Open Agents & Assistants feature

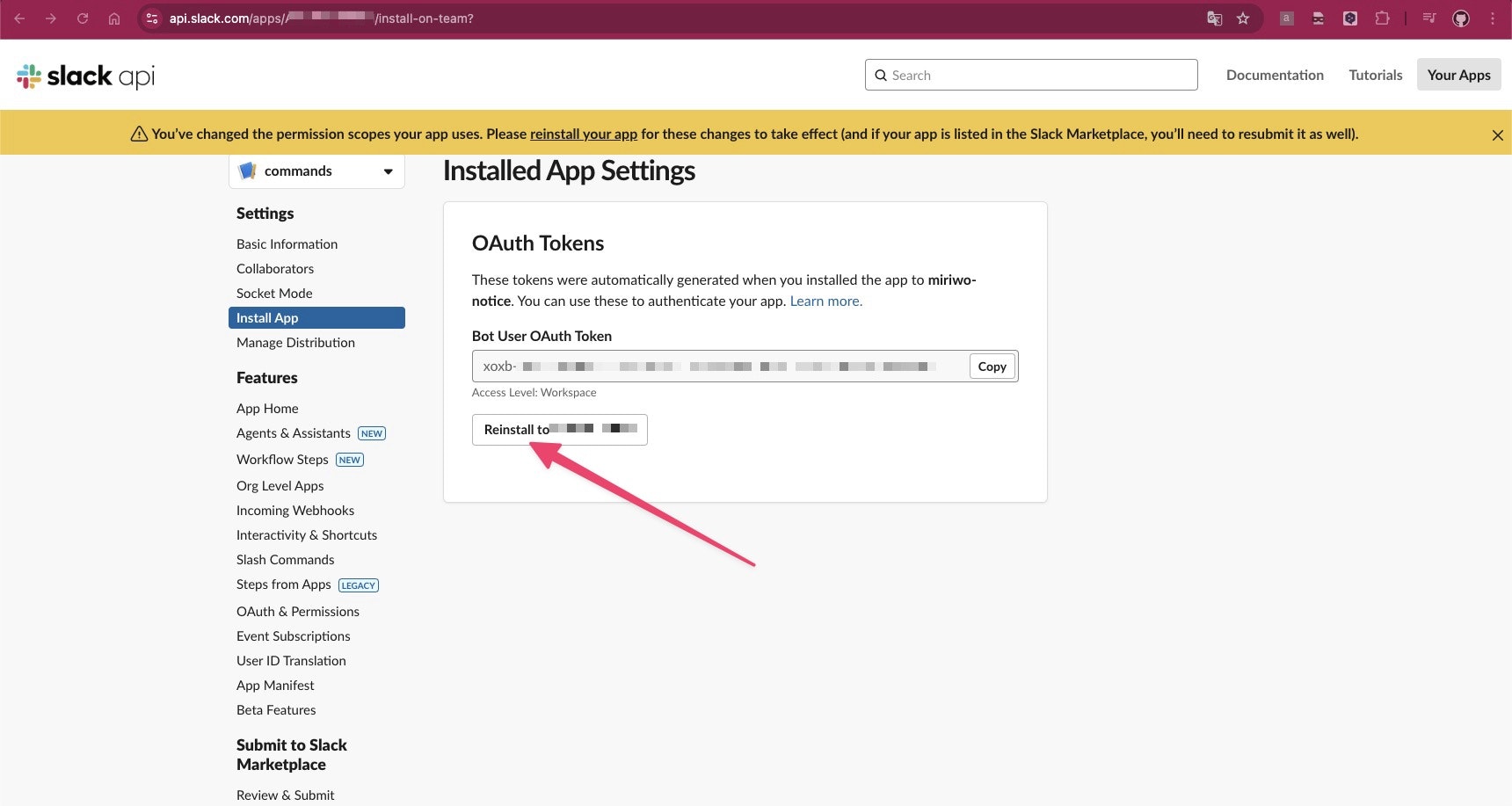(x=294, y=433)
